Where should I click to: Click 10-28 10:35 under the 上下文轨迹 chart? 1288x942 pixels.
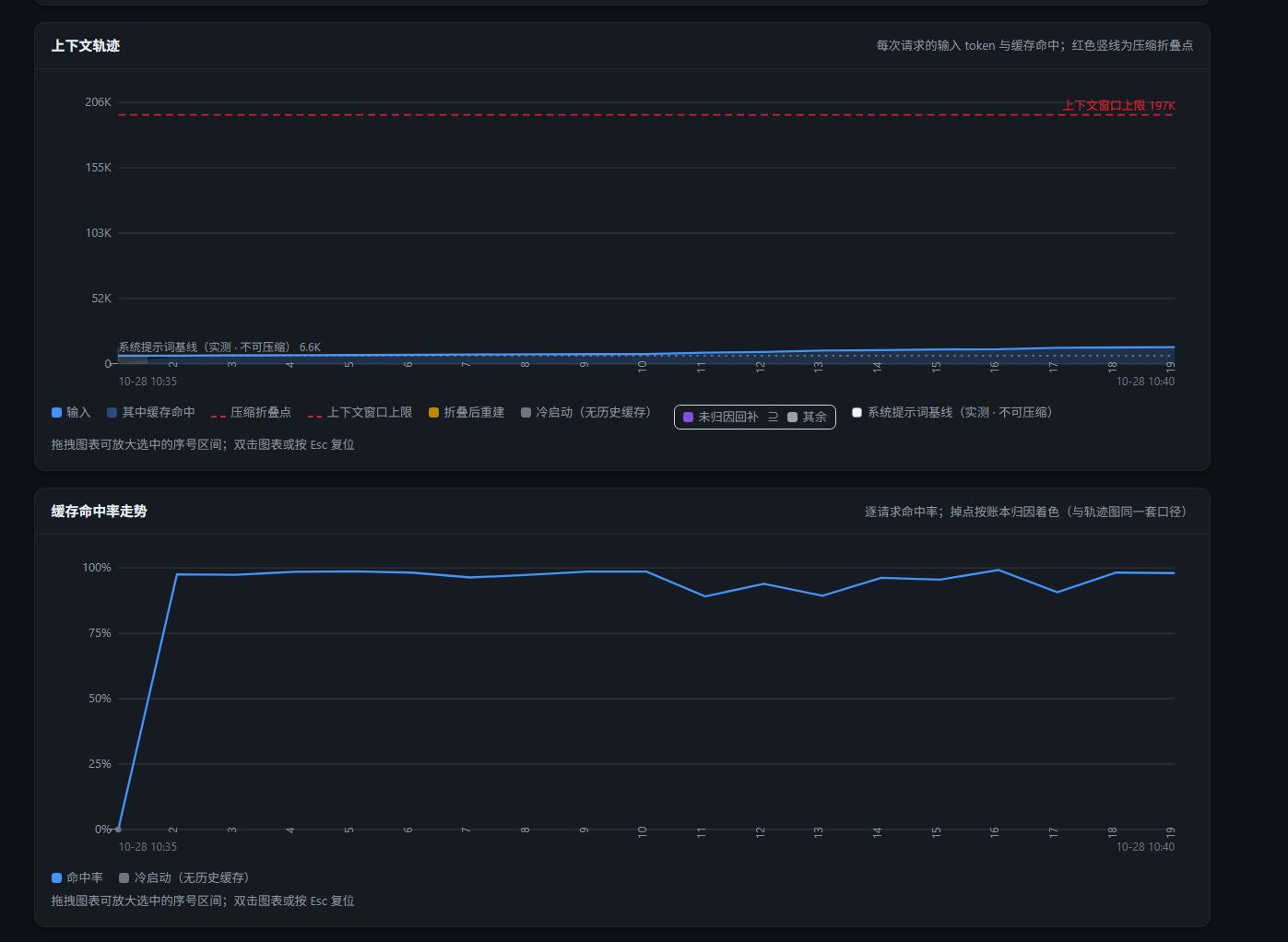(148, 382)
